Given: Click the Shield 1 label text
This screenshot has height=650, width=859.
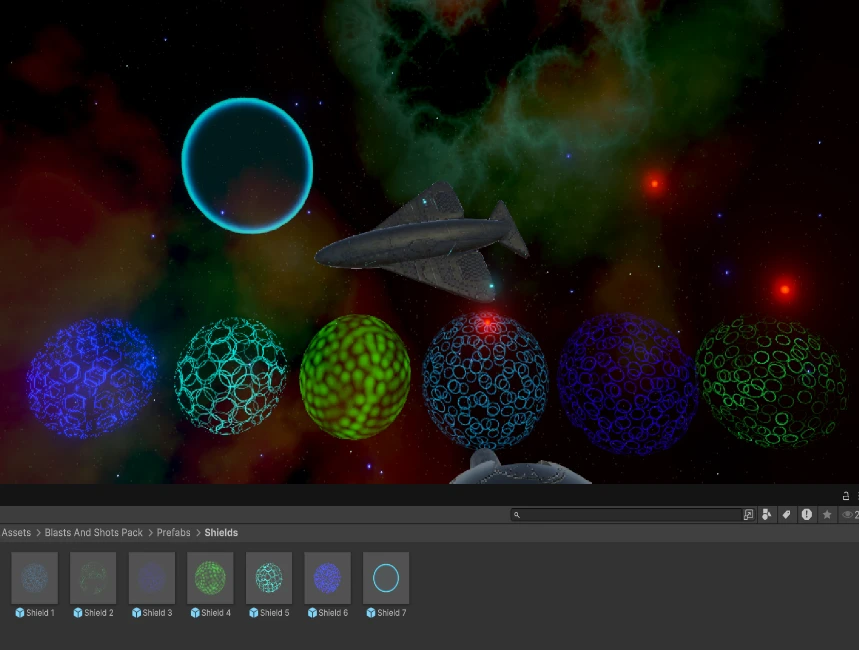Looking at the screenshot, I should [x=41, y=613].
